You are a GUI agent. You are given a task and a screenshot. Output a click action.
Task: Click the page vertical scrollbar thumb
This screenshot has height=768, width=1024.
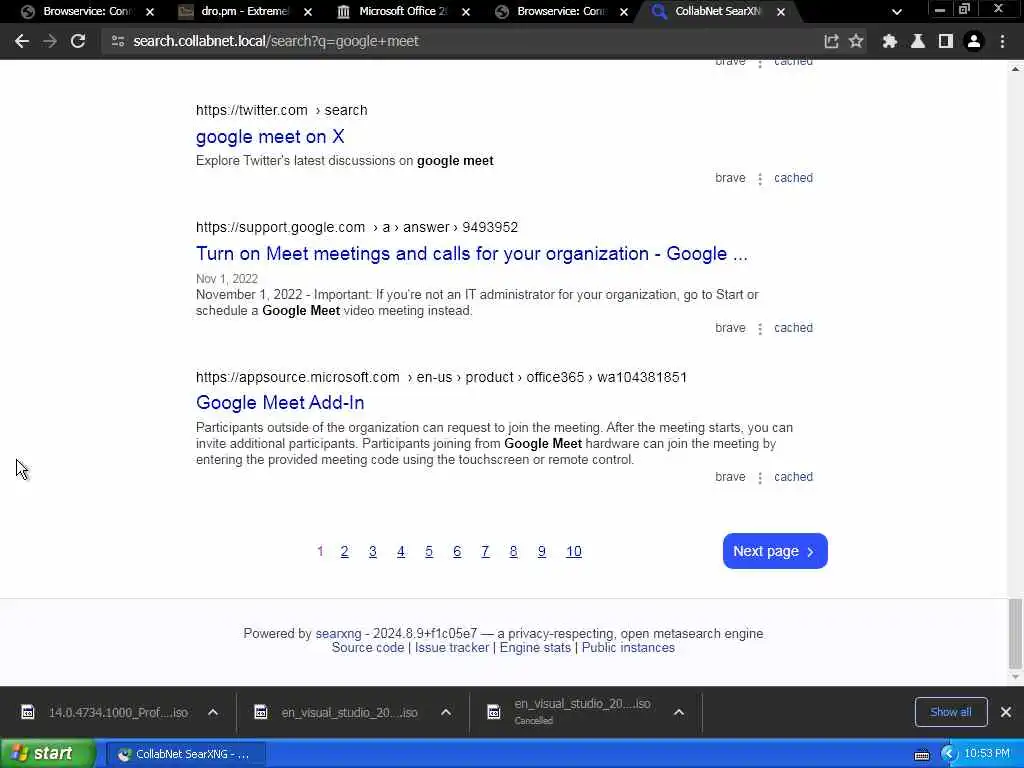click(1016, 633)
